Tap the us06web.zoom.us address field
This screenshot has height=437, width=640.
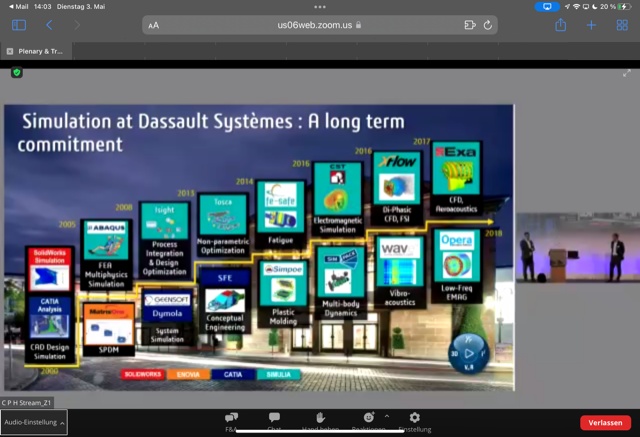coord(319,25)
